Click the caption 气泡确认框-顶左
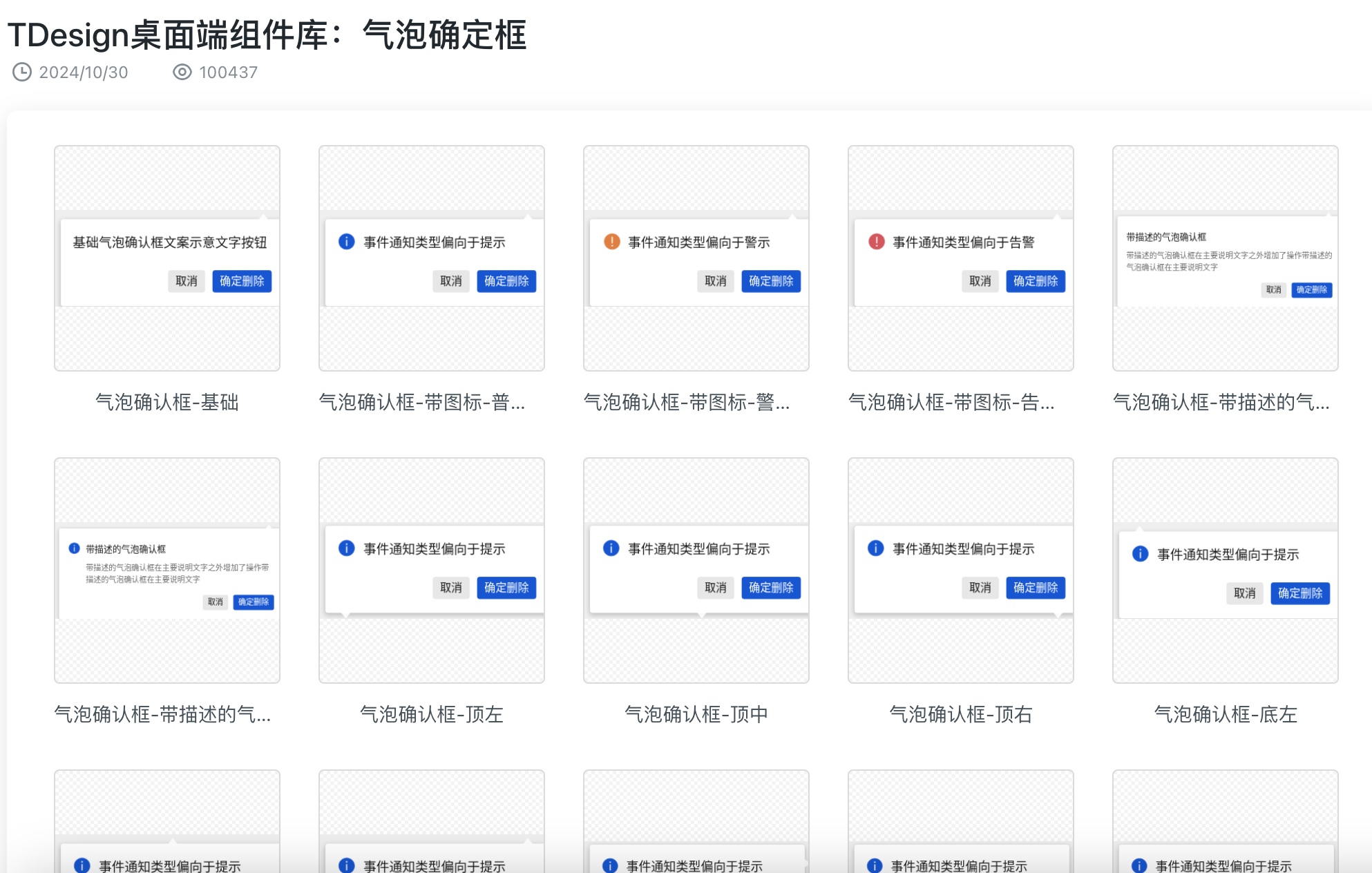The height and width of the screenshot is (873, 1372). pyautogui.click(x=432, y=714)
